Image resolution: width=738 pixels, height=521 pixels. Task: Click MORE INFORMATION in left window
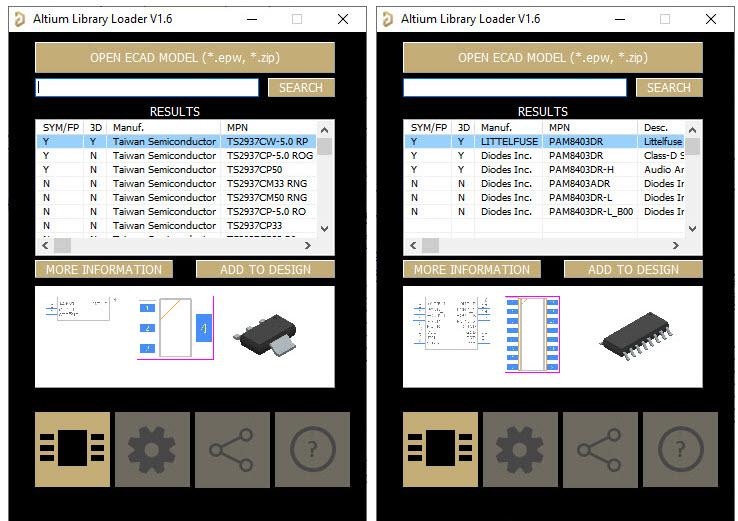click(104, 269)
